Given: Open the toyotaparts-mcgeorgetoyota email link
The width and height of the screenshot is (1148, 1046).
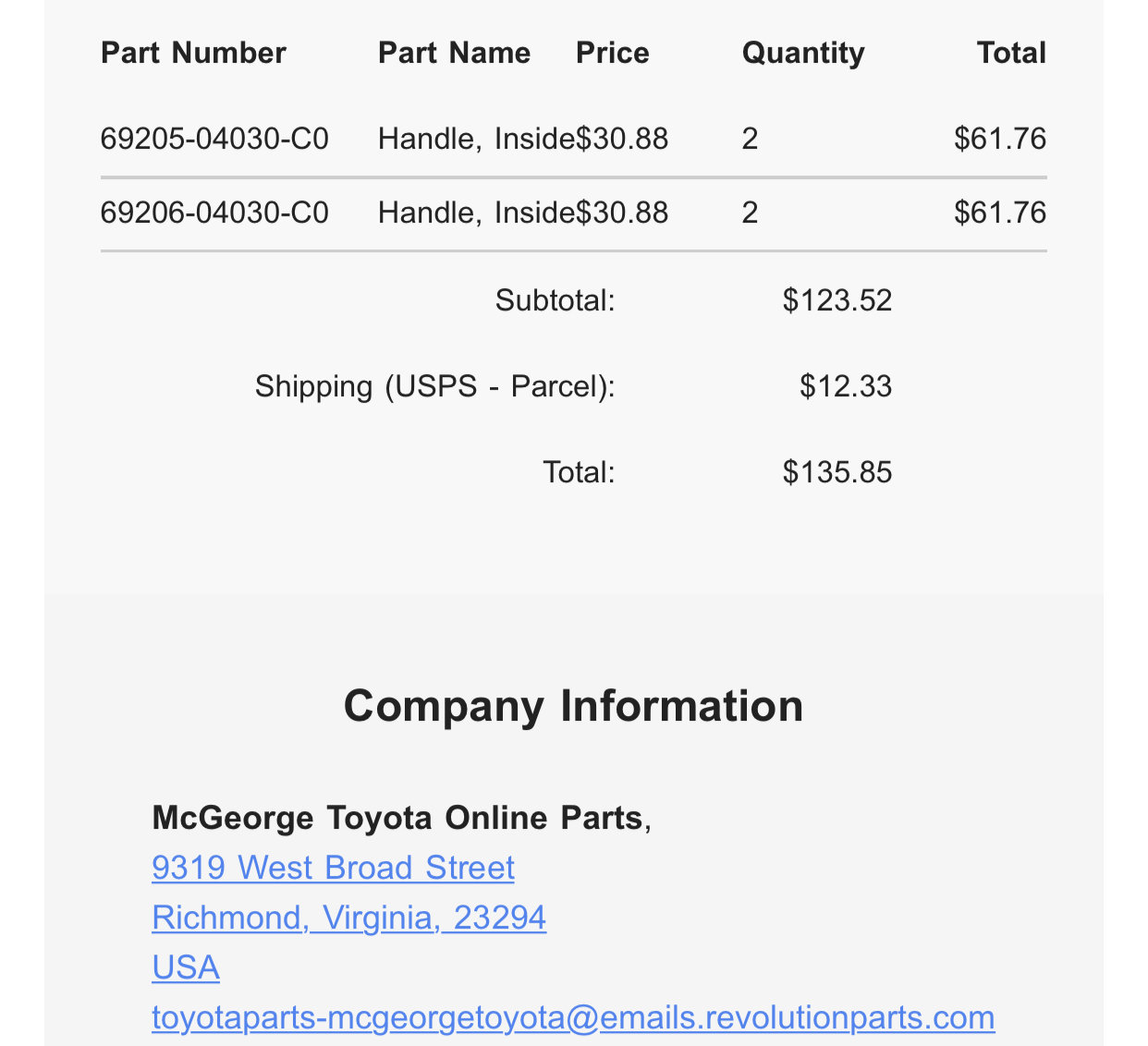Looking at the screenshot, I should point(573,1017).
